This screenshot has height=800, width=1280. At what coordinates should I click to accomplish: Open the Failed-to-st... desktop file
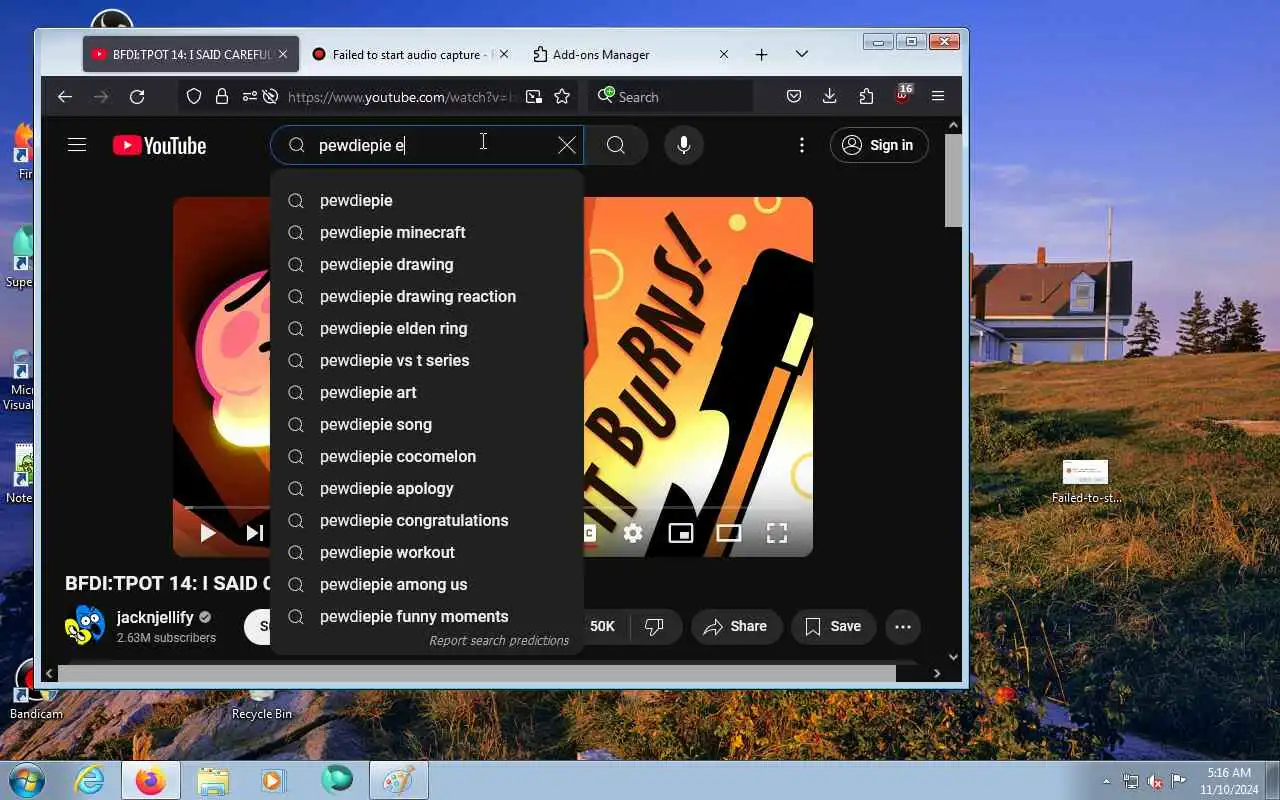(1086, 481)
